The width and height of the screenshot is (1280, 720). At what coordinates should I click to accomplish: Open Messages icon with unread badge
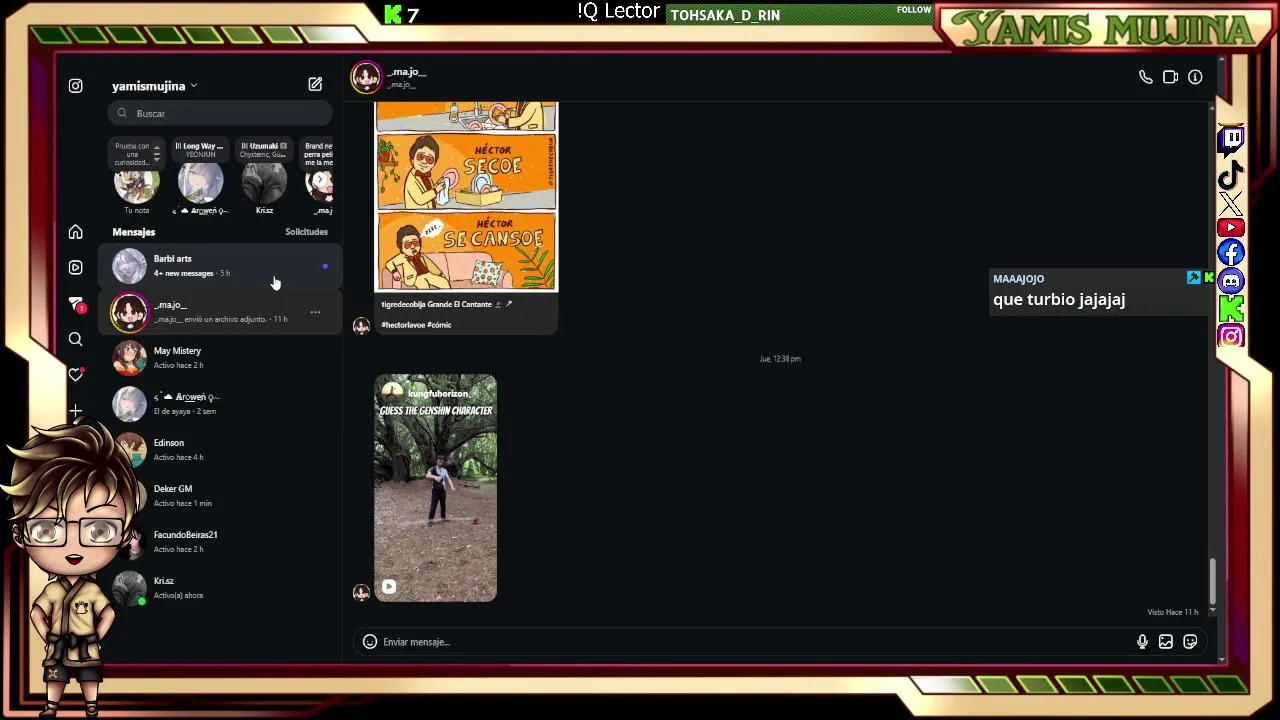tap(76, 303)
